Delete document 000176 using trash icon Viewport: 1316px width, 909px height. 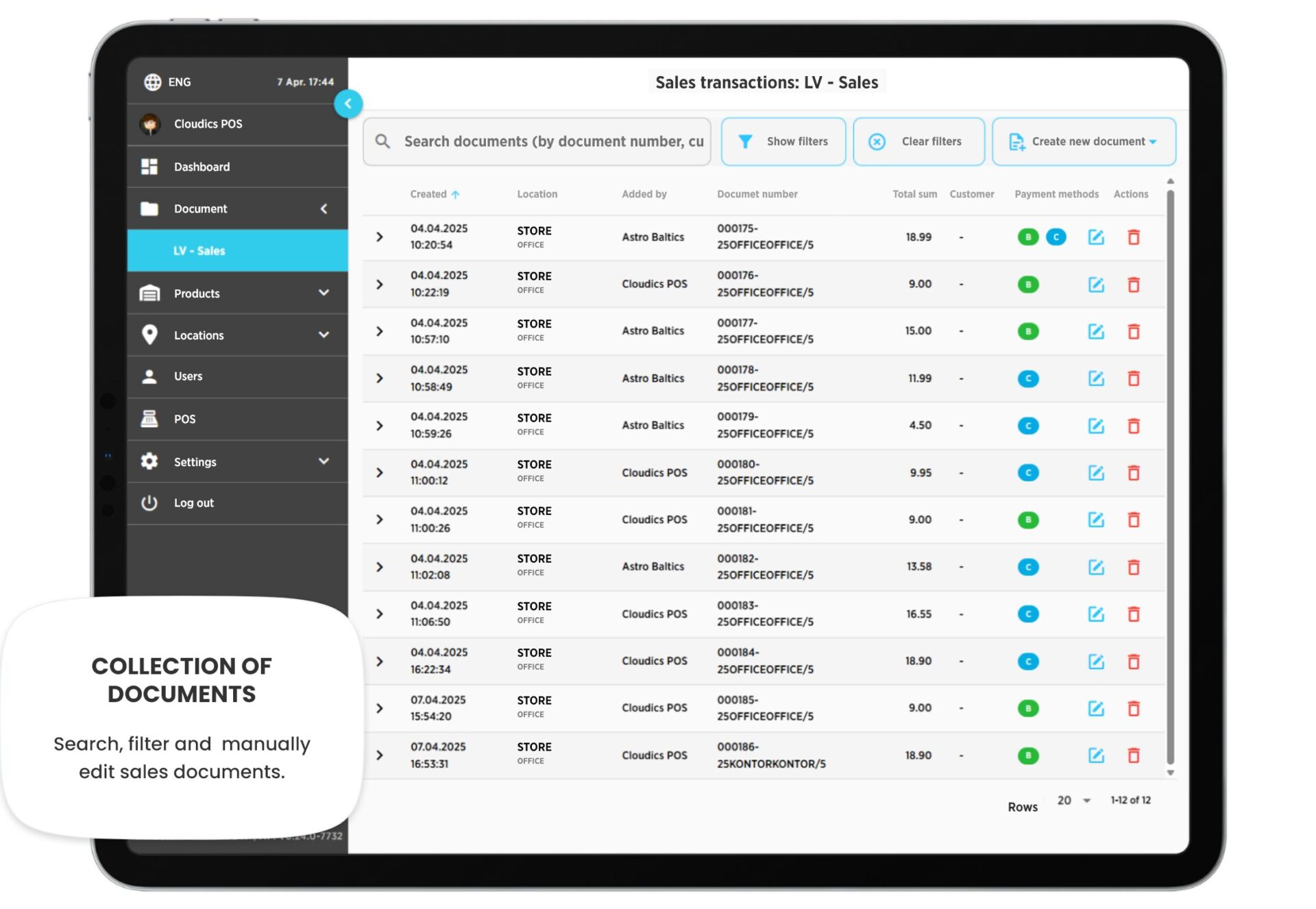1134,284
